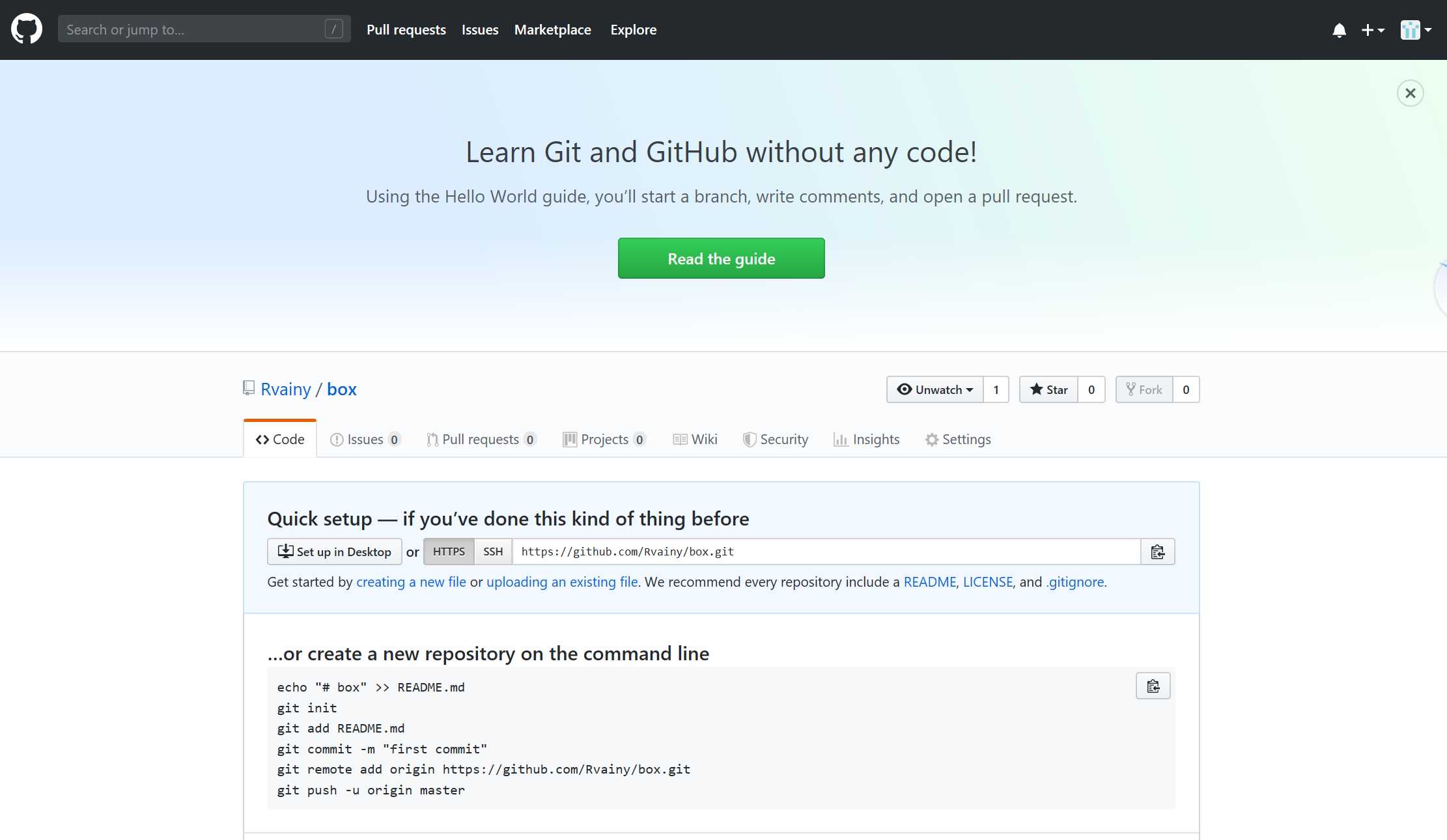Open the Projects tab
The height and width of the screenshot is (840, 1447).
tap(604, 440)
